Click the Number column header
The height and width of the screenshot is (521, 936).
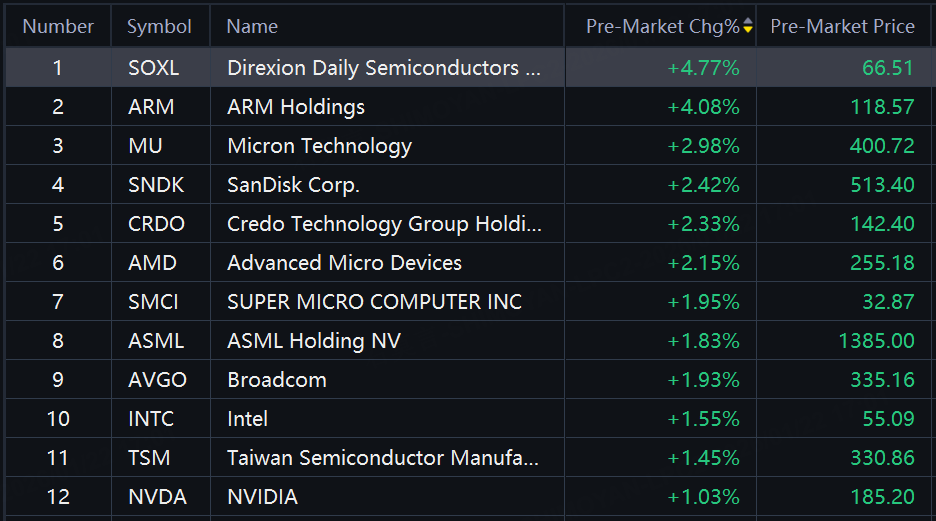pos(58,27)
